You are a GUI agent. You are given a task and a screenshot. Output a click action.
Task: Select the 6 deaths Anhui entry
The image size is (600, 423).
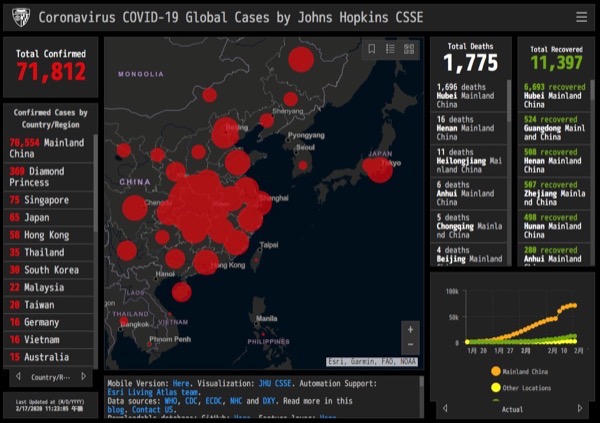pyautogui.click(x=469, y=193)
